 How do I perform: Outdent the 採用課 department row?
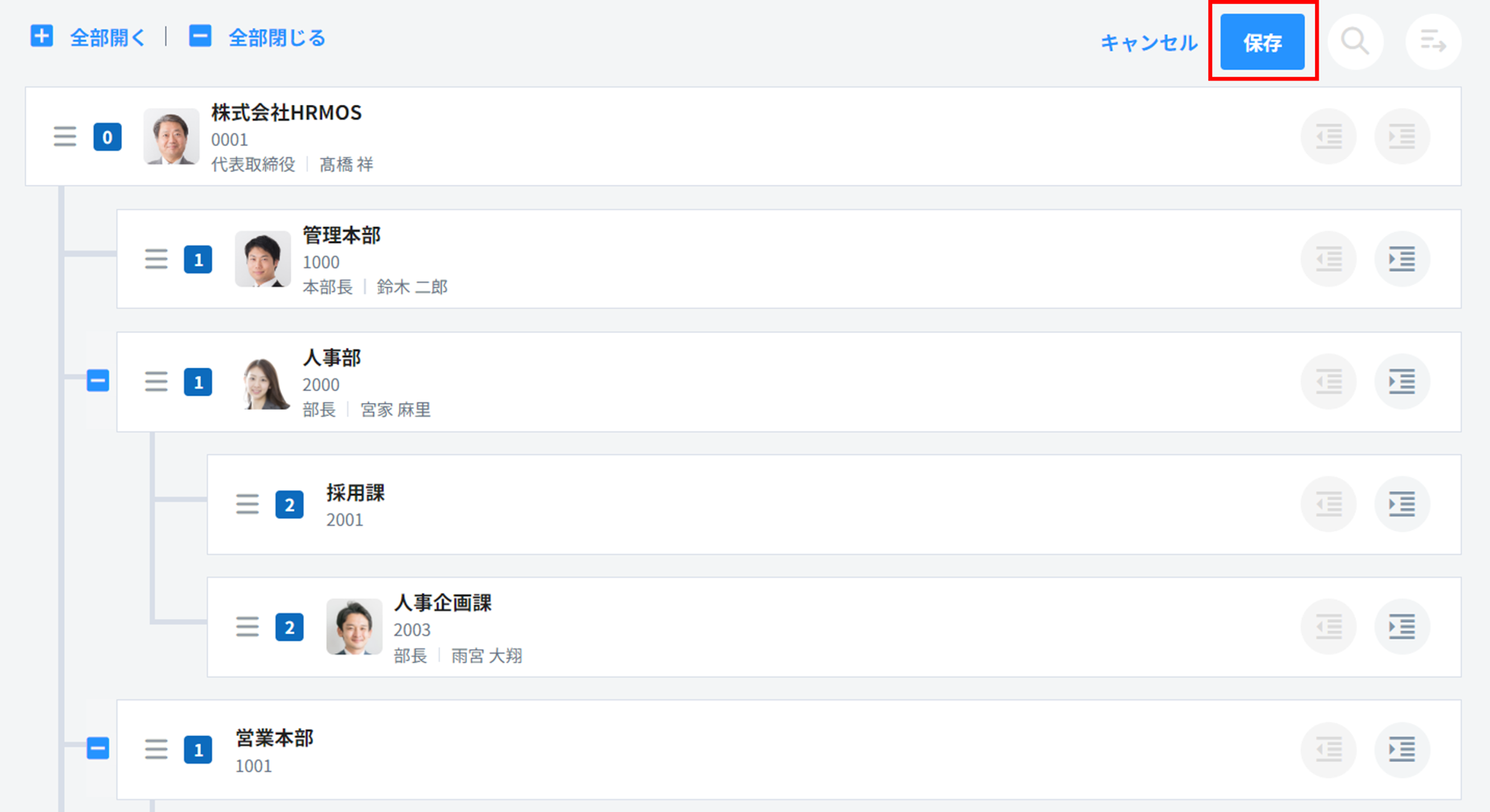(x=1328, y=504)
